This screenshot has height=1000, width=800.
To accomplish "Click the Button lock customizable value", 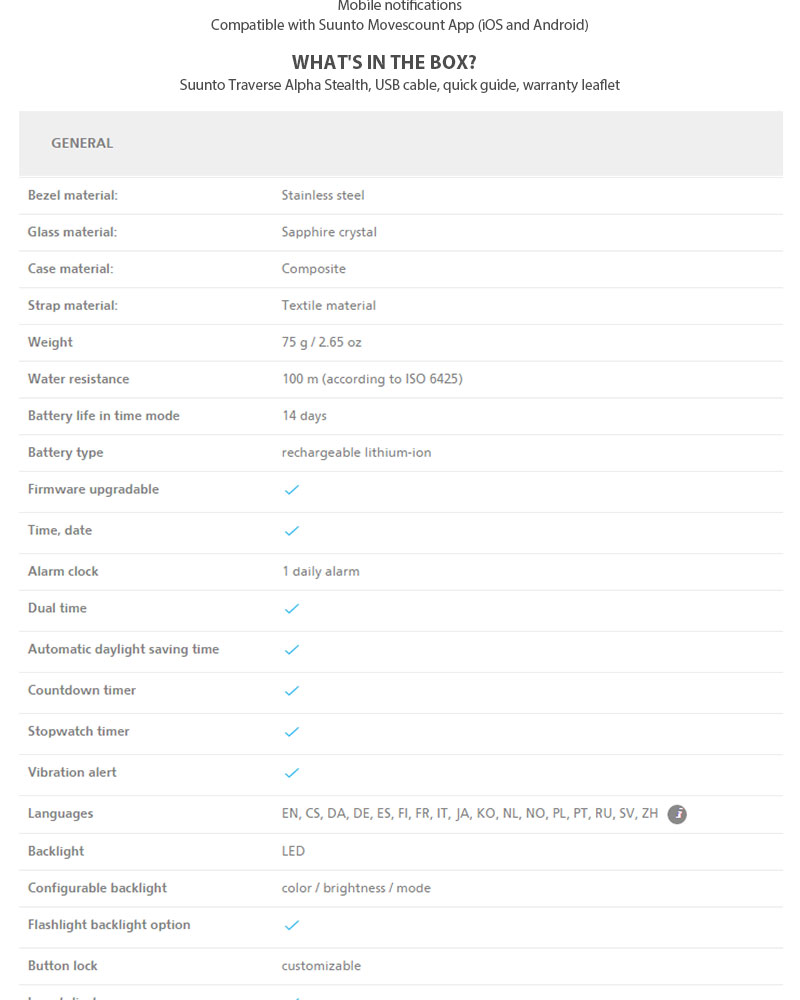I will [x=321, y=966].
